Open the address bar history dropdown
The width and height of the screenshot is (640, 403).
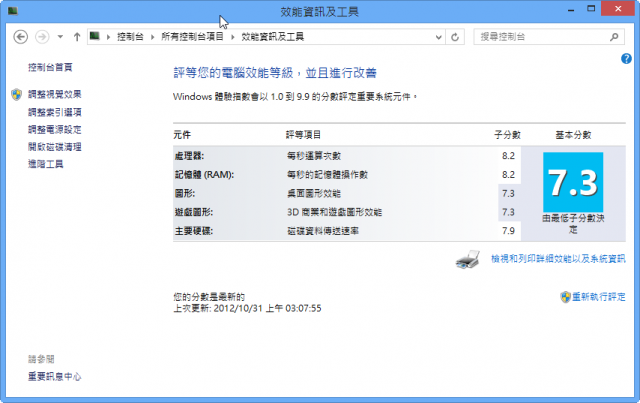pyautogui.click(x=438, y=37)
